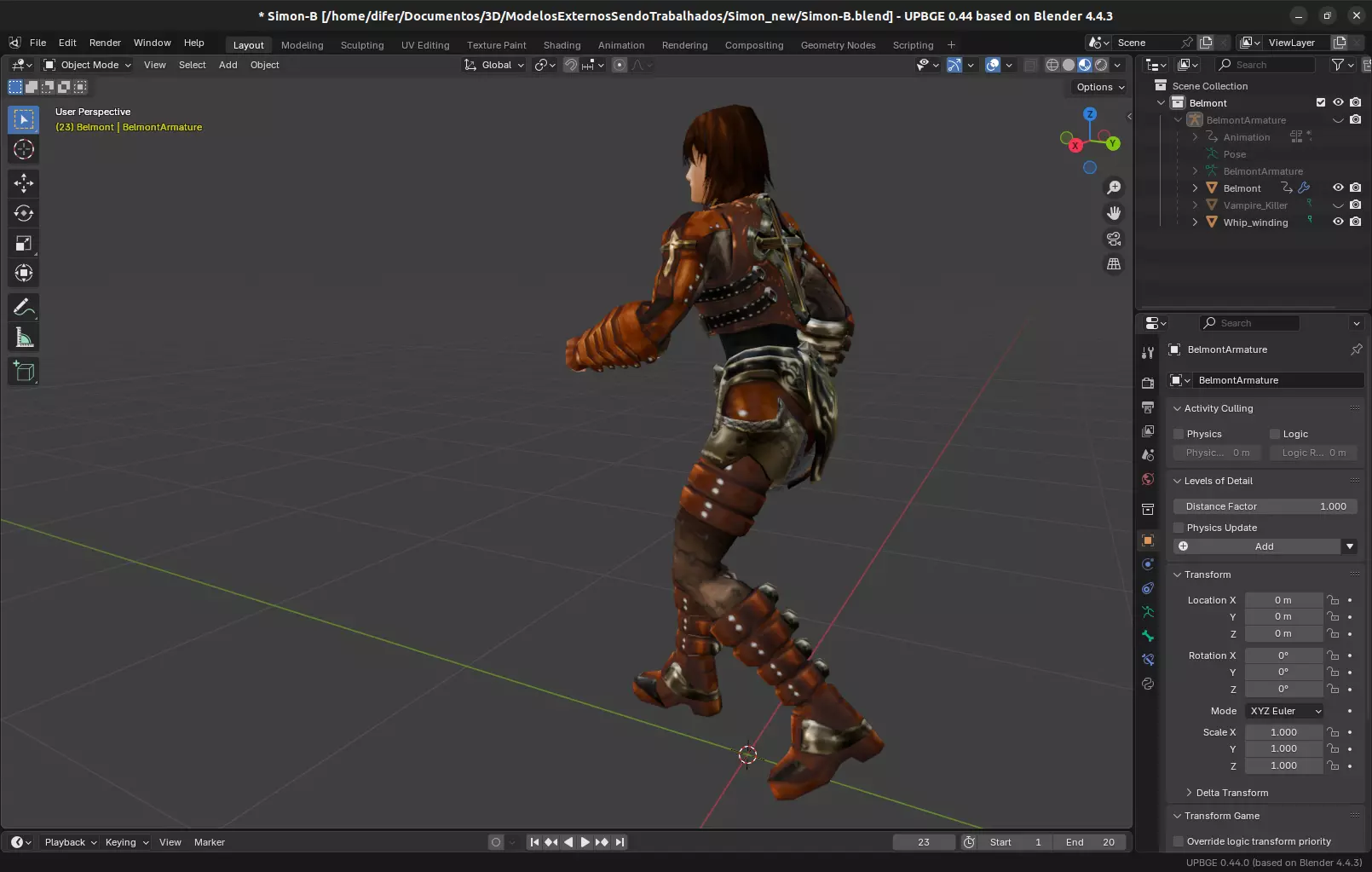Select the Cursor tool in the toolbar
Viewport: 1372px width, 872px height.
[24, 150]
